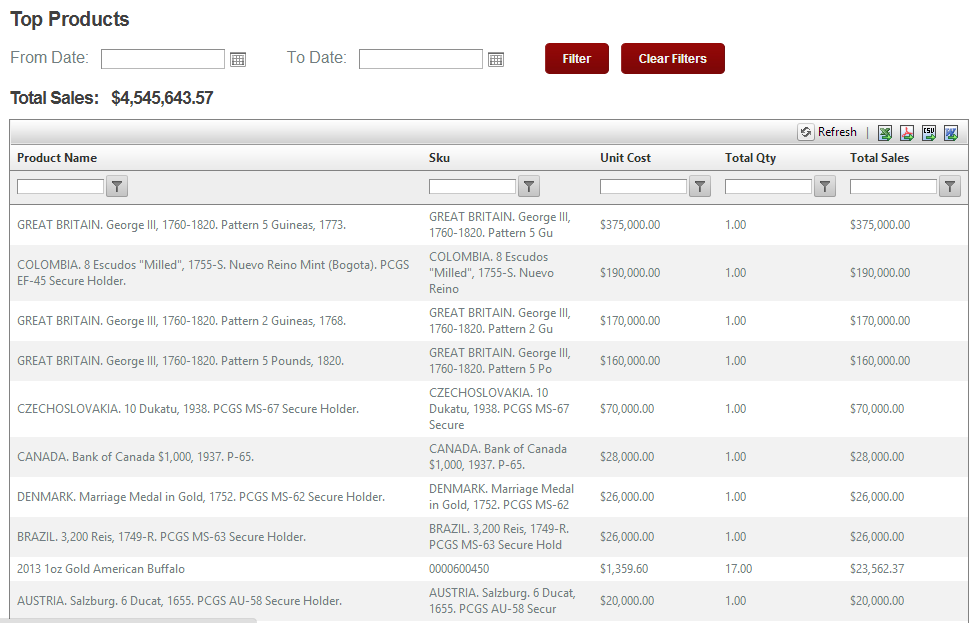Click the Sku value 0000600450
Viewport: 973px width, 623px height.
click(x=459, y=568)
